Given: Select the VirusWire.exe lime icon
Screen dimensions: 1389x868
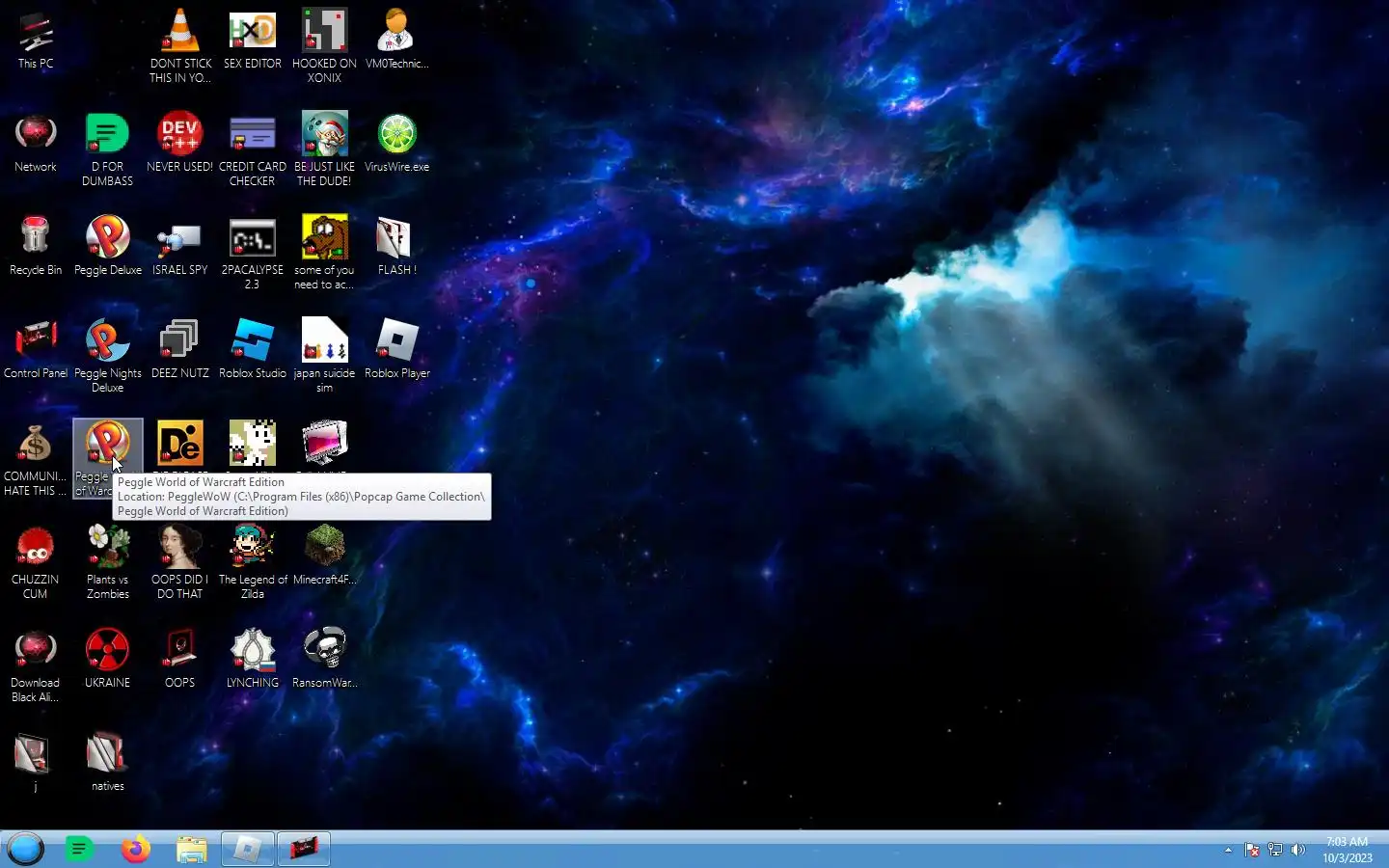Looking at the screenshot, I should tap(396, 134).
